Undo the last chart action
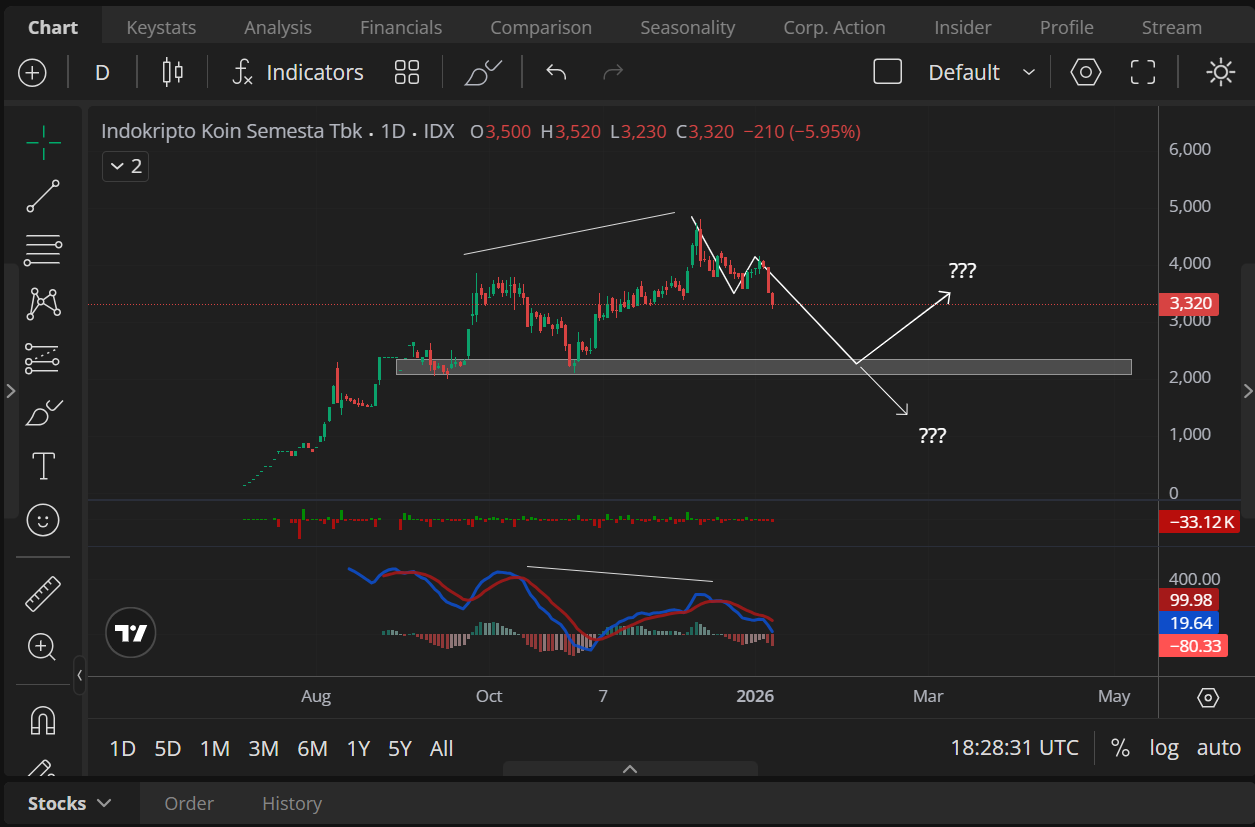The height and width of the screenshot is (827, 1255). 556,72
